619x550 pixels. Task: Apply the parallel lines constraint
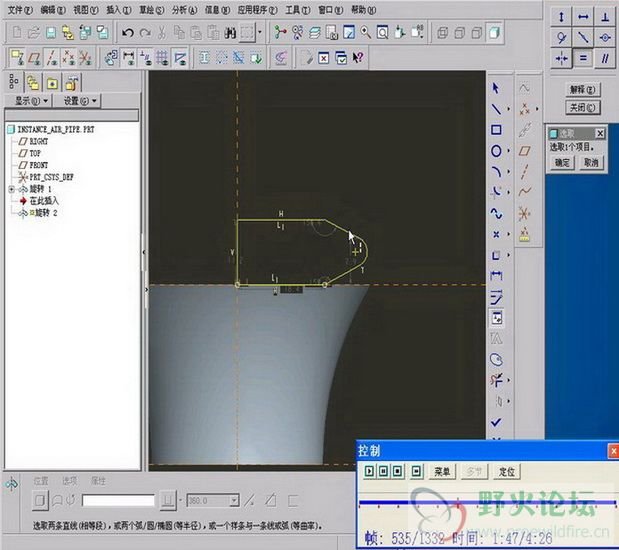(607, 59)
